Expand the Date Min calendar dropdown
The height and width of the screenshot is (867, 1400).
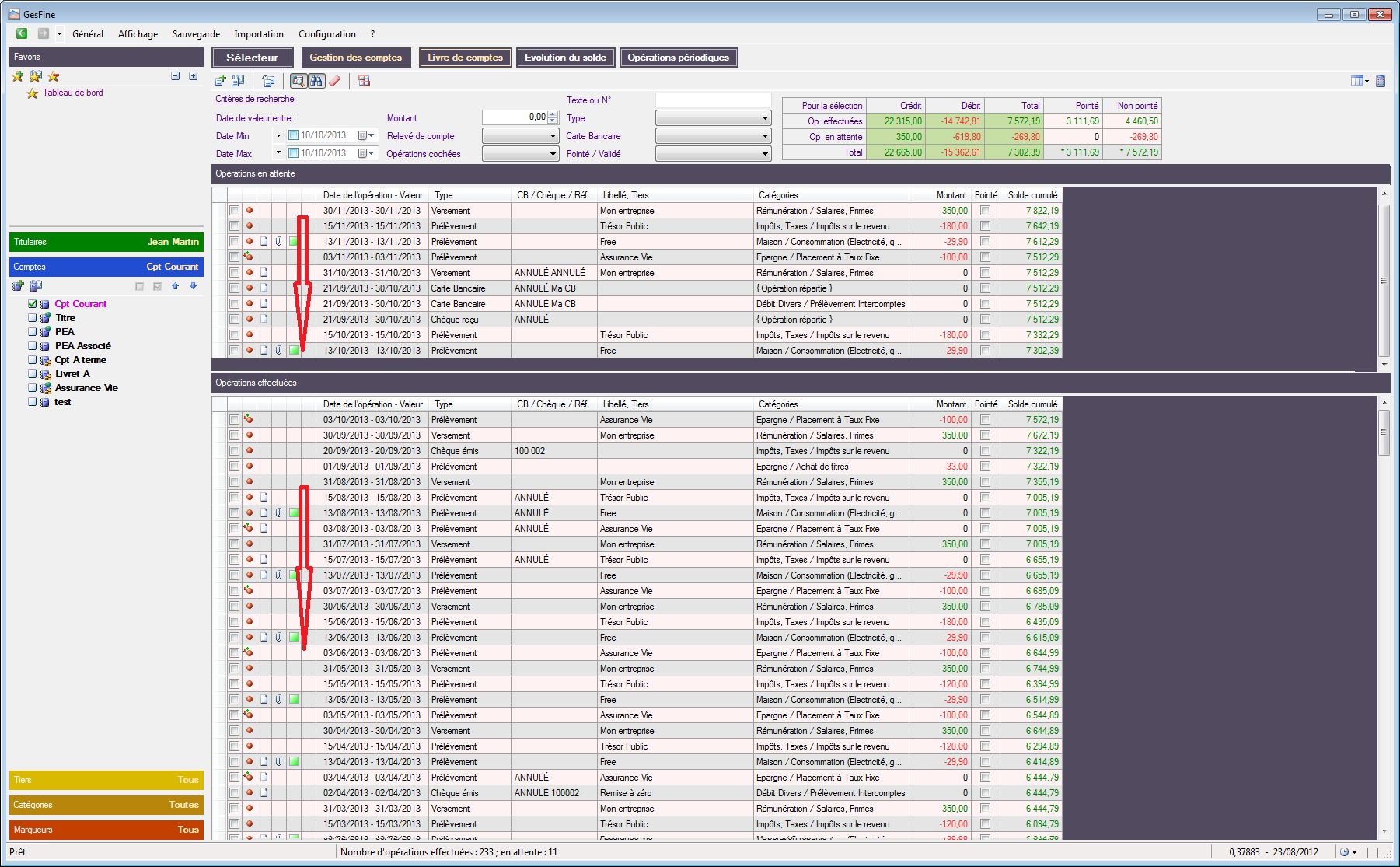(x=367, y=135)
